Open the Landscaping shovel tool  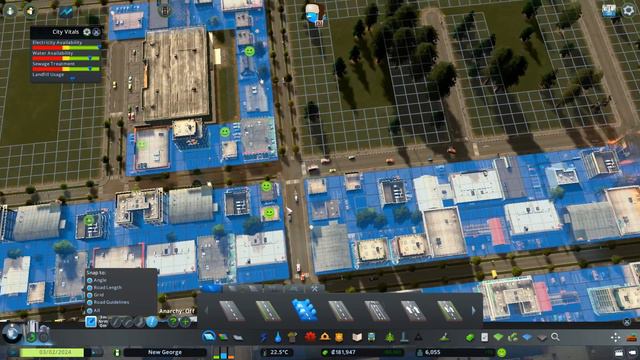coord(444,337)
